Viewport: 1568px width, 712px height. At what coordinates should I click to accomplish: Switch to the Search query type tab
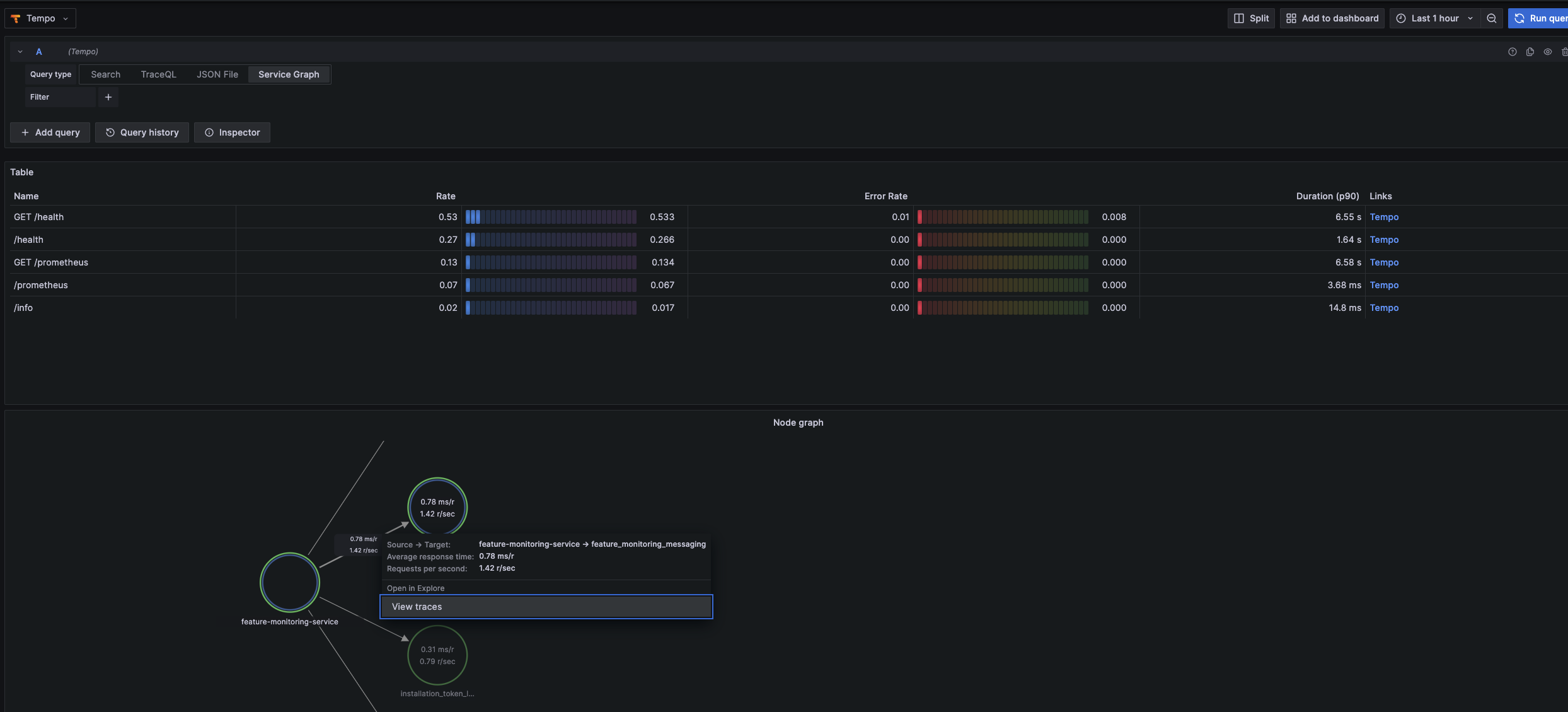click(x=105, y=74)
